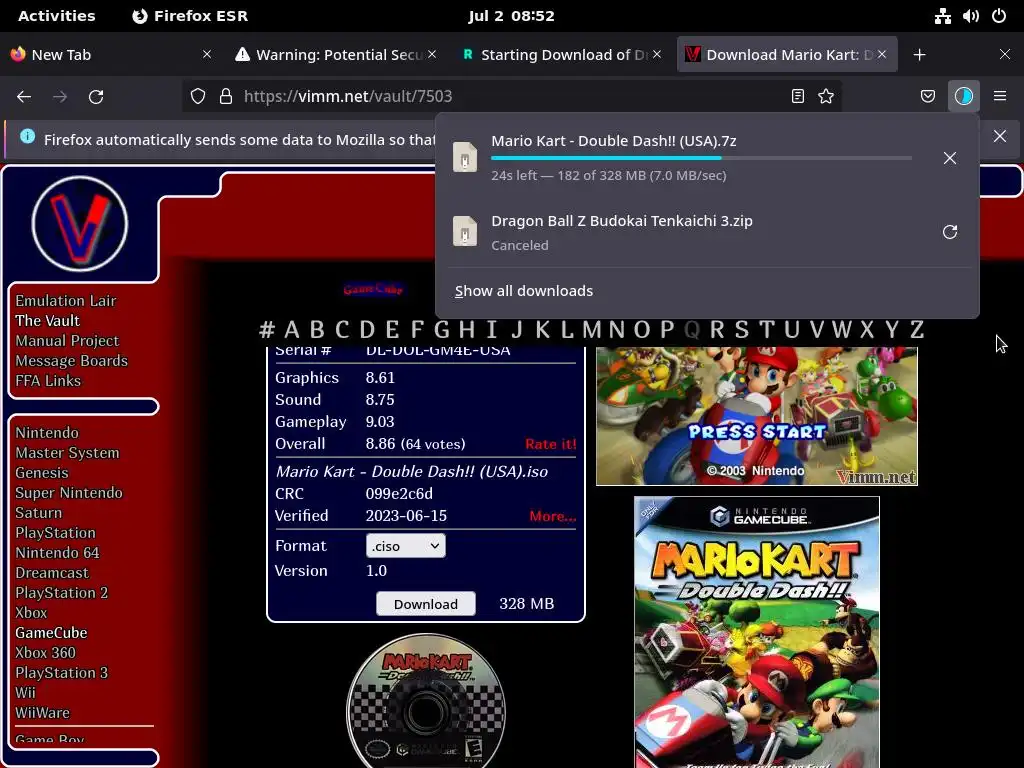Click the Mario Kart .7z file icon
The image size is (1024, 768).
(x=465, y=157)
